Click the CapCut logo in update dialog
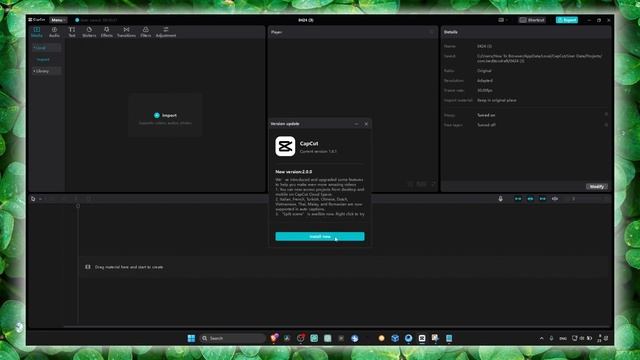The height and width of the screenshot is (360, 640). coord(285,147)
